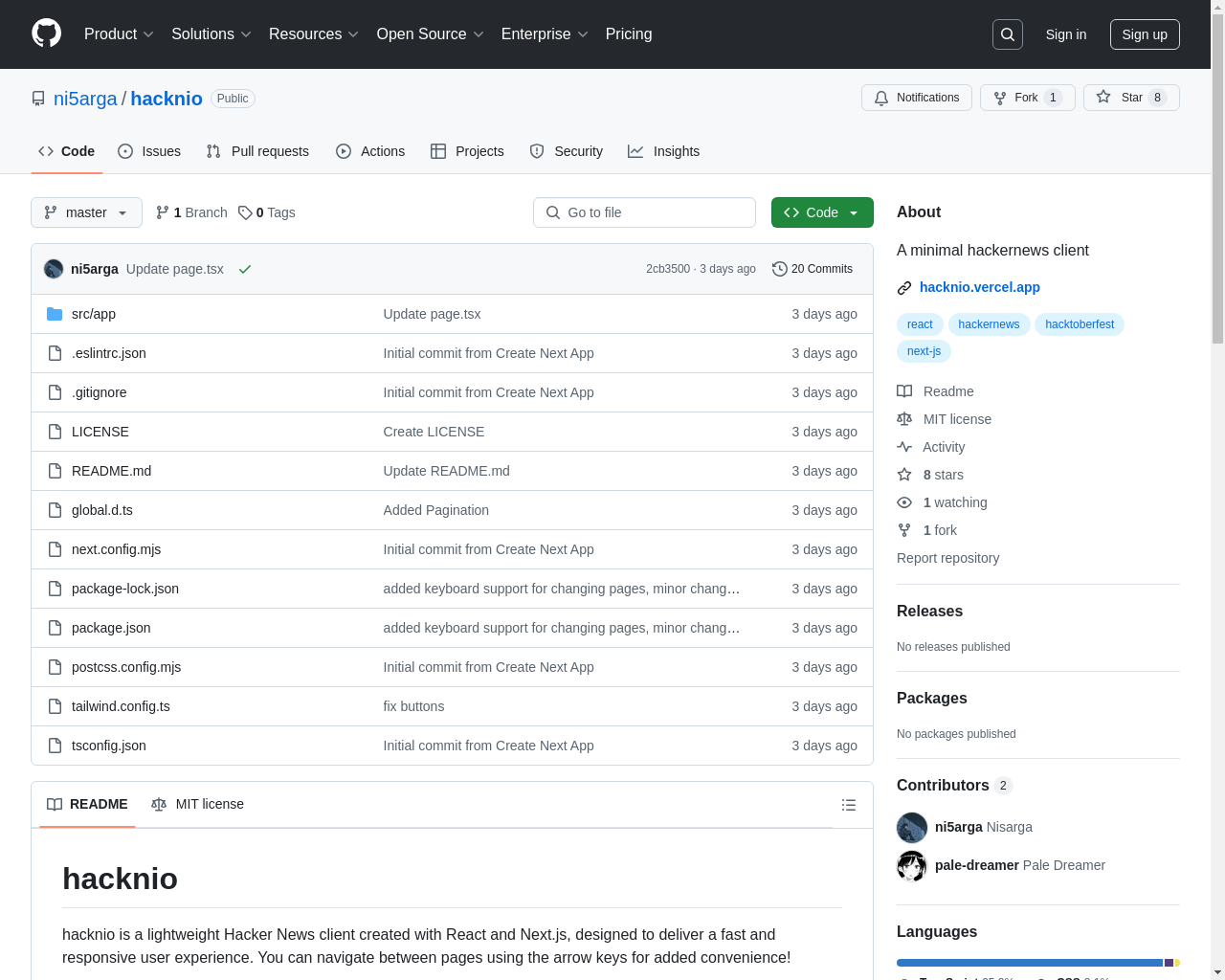Open the Security tab
Image resolution: width=1225 pixels, height=980 pixels.
click(567, 151)
